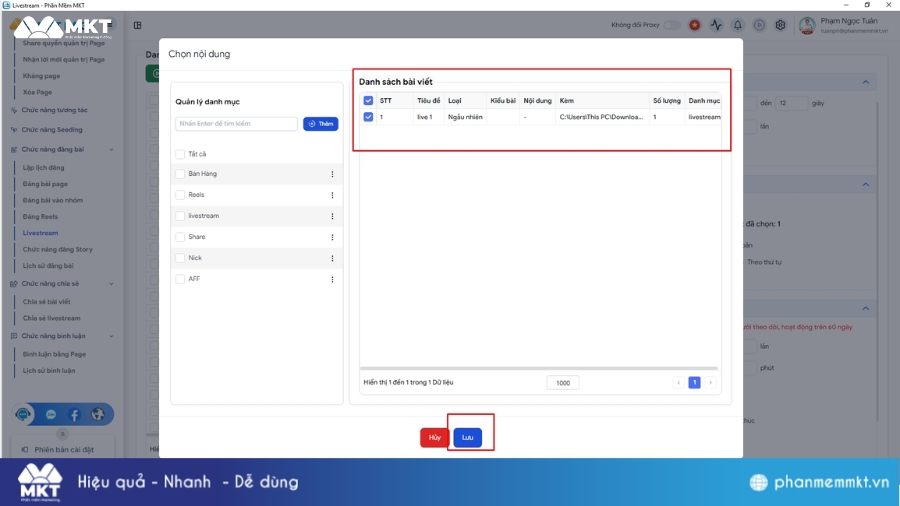The height and width of the screenshot is (506, 900).
Task: Check the Tất cả category checkbox
Action: [180, 154]
